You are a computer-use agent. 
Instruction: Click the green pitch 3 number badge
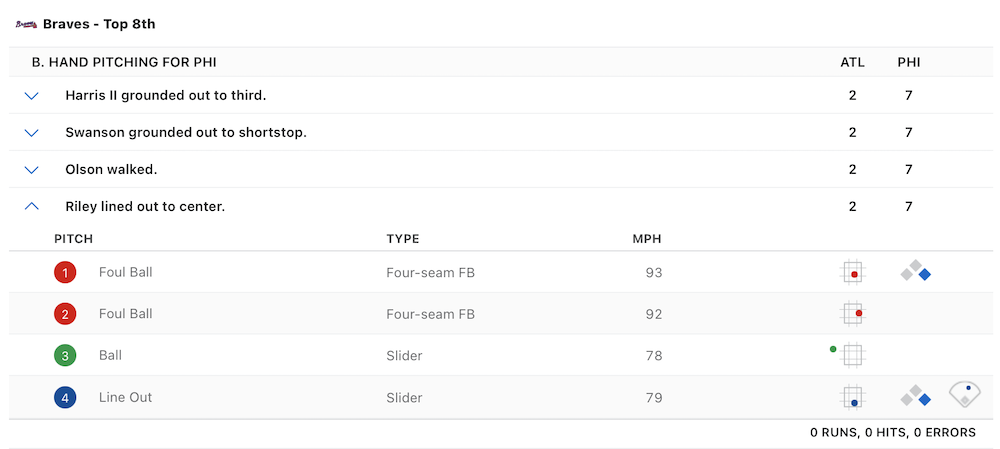(x=65, y=355)
